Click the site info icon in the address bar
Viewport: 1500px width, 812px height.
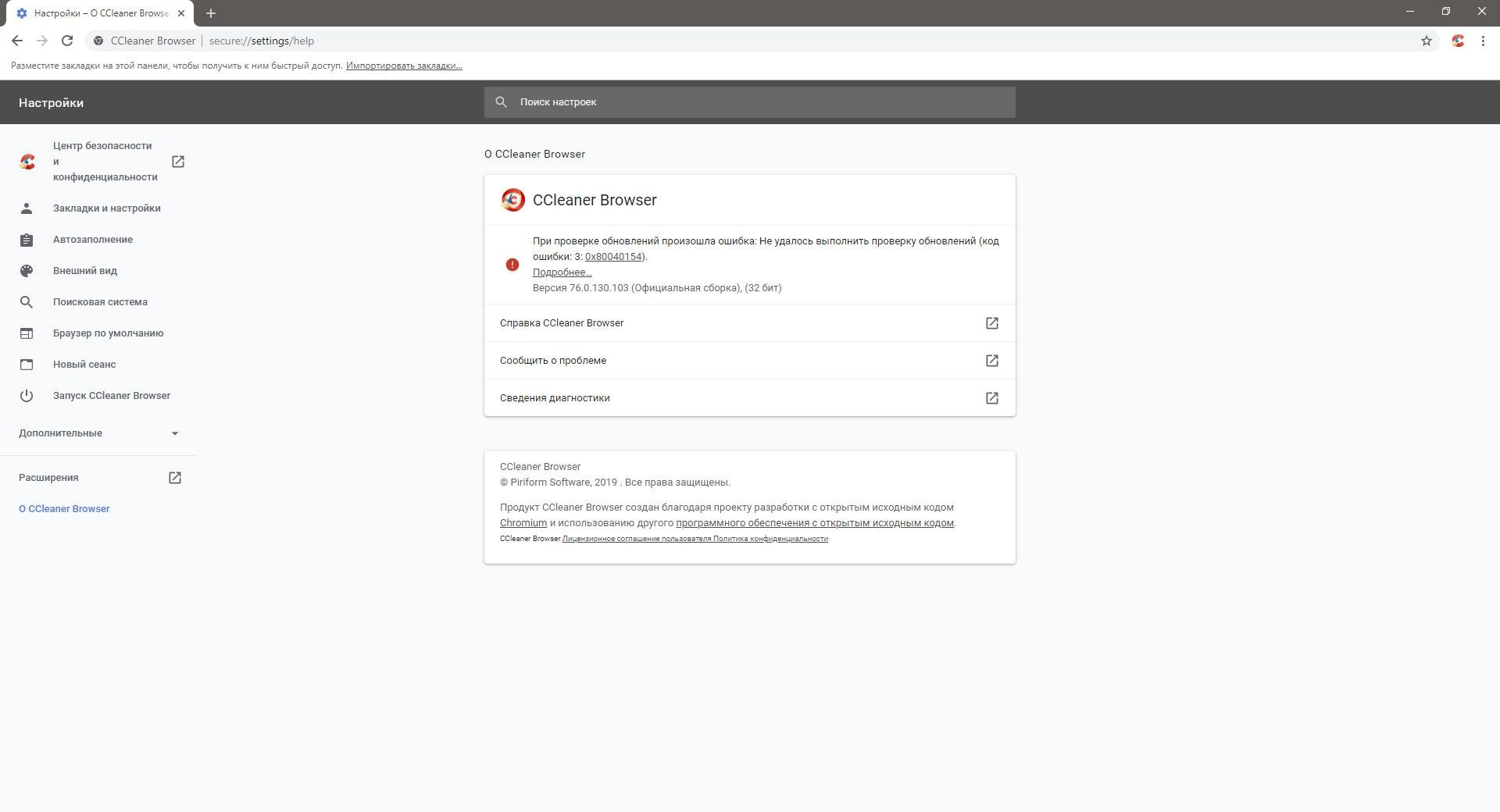point(98,41)
